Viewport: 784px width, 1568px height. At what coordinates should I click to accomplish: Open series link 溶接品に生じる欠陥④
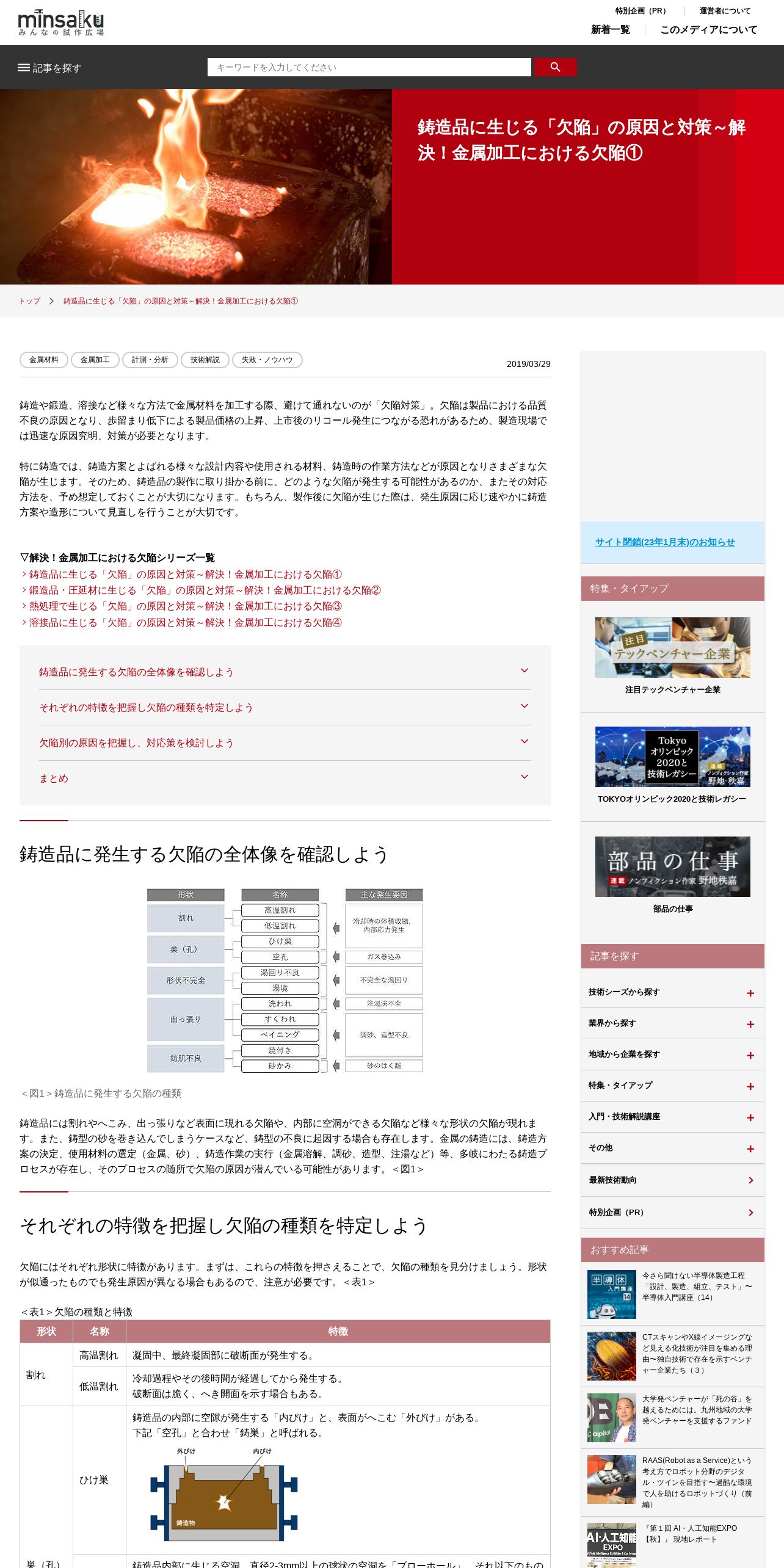coord(185,623)
